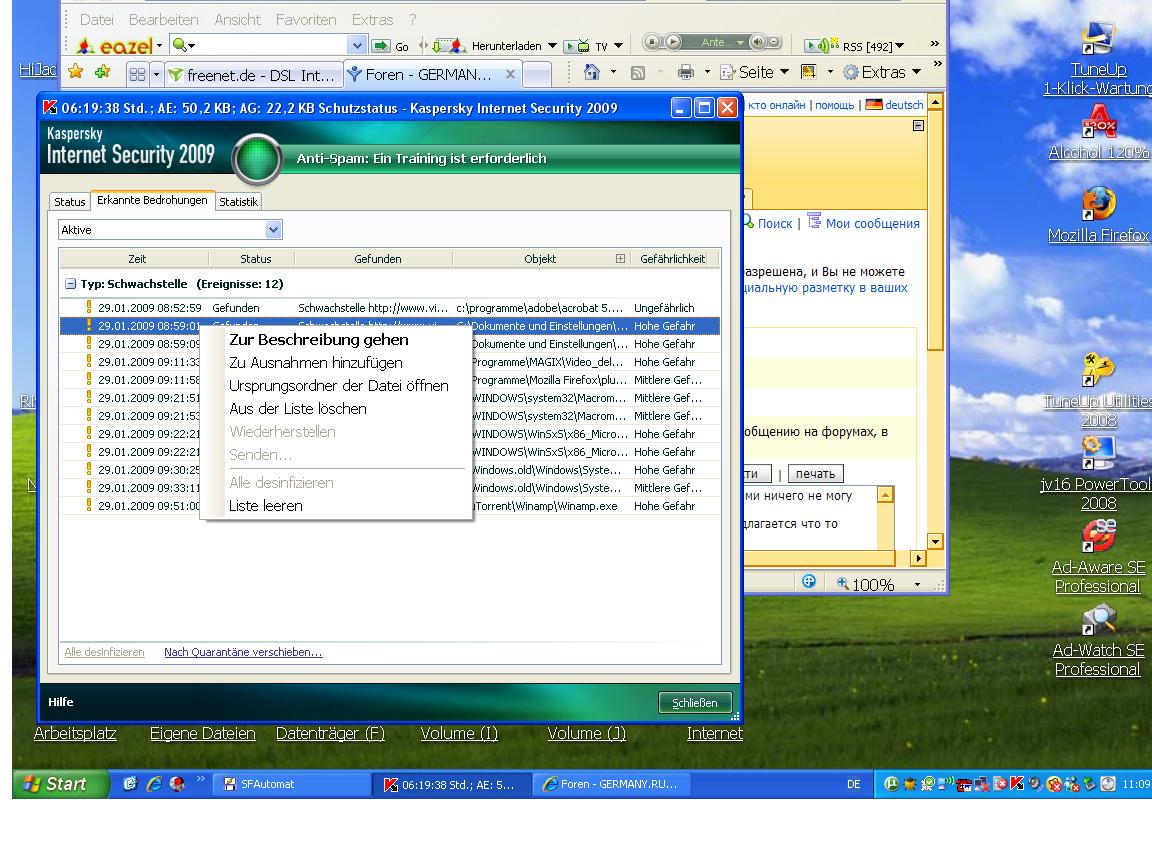Open the Quick Tabs grid view
Screen dimensions: 1152x864
tap(137, 74)
